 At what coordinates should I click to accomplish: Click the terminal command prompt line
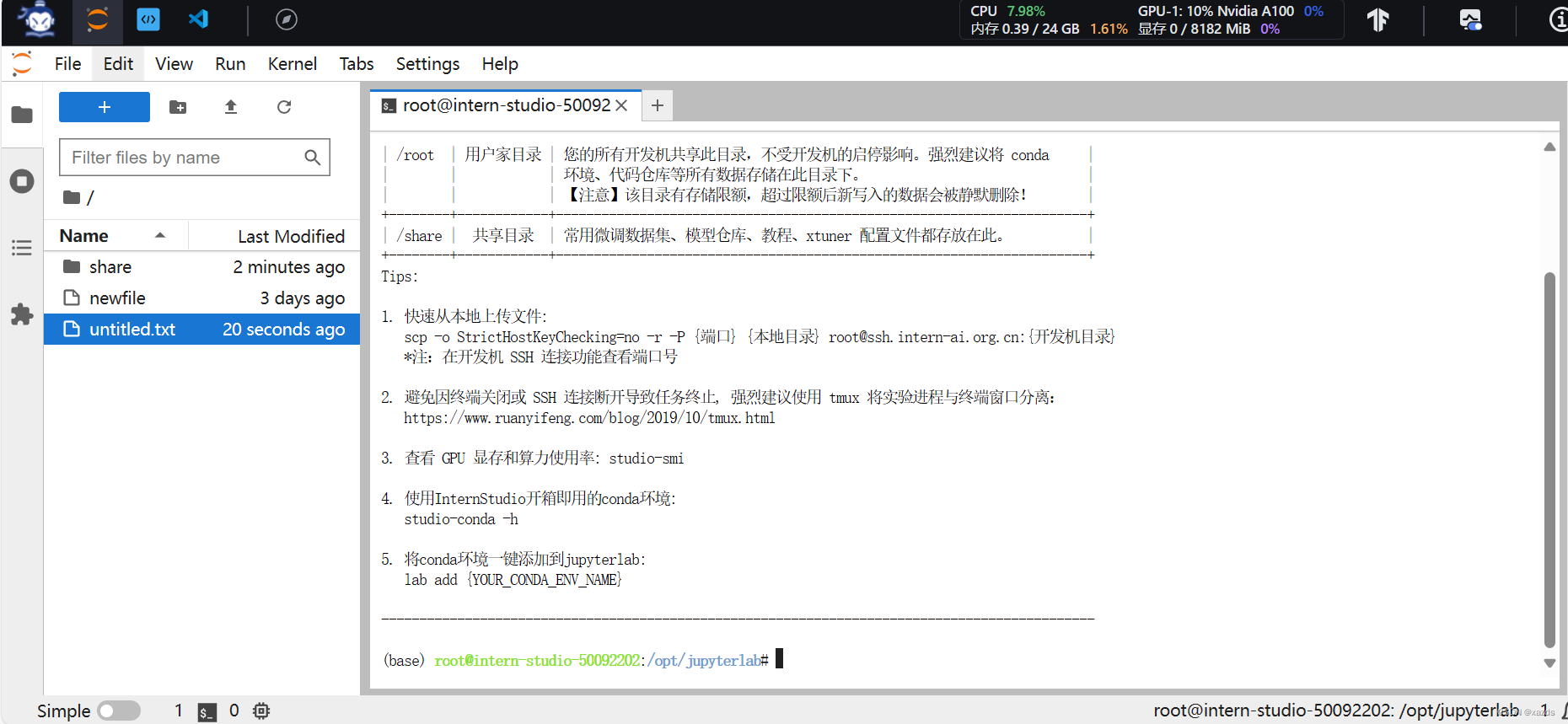click(x=583, y=660)
